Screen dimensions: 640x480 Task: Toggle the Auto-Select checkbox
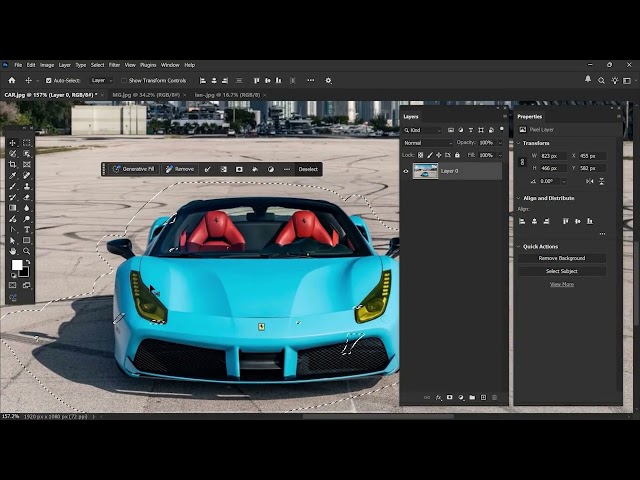[49, 80]
